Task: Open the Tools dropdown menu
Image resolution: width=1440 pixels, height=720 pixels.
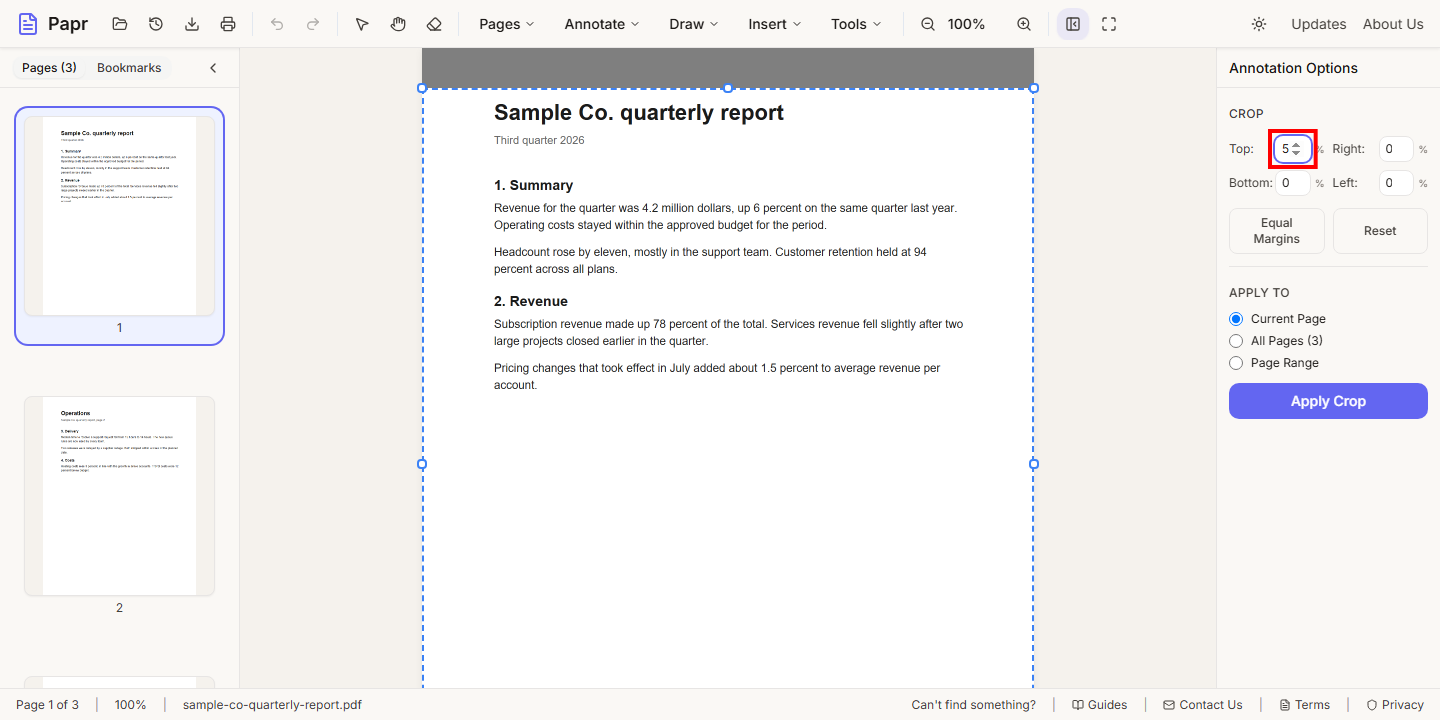Action: tap(856, 24)
